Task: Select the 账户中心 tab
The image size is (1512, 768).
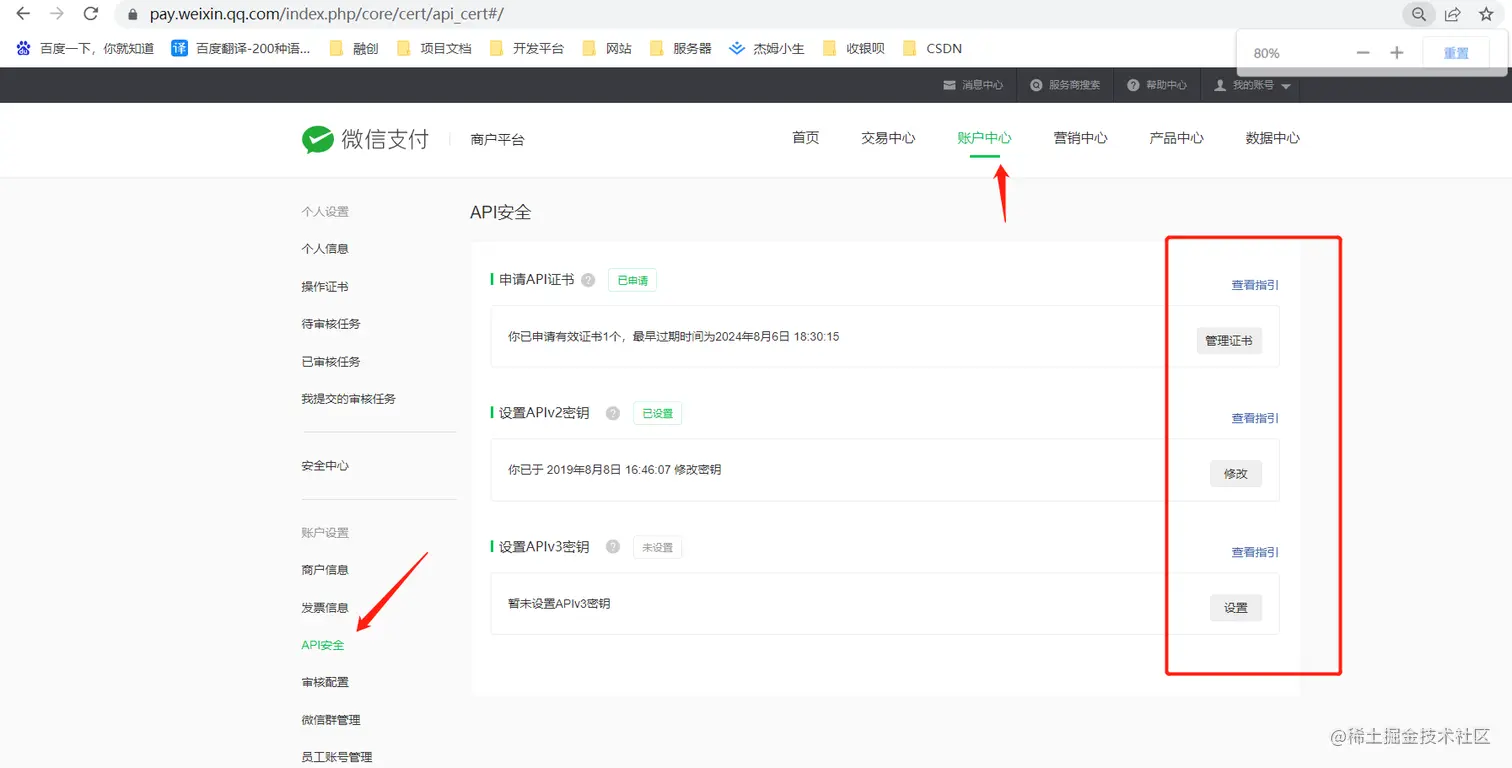Action: click(984, 138)
